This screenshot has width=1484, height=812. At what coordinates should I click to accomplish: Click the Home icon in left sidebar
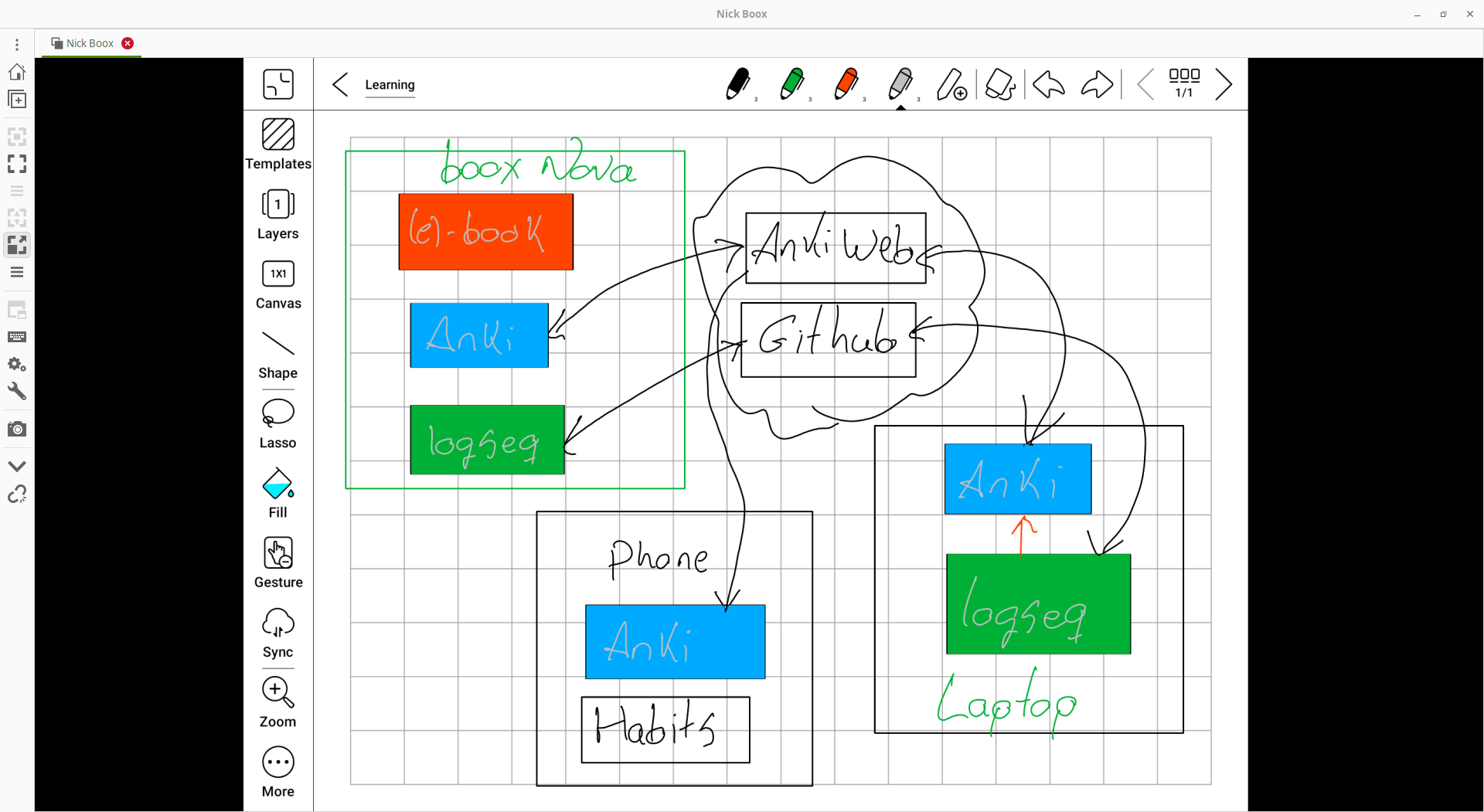coord(17,72)
